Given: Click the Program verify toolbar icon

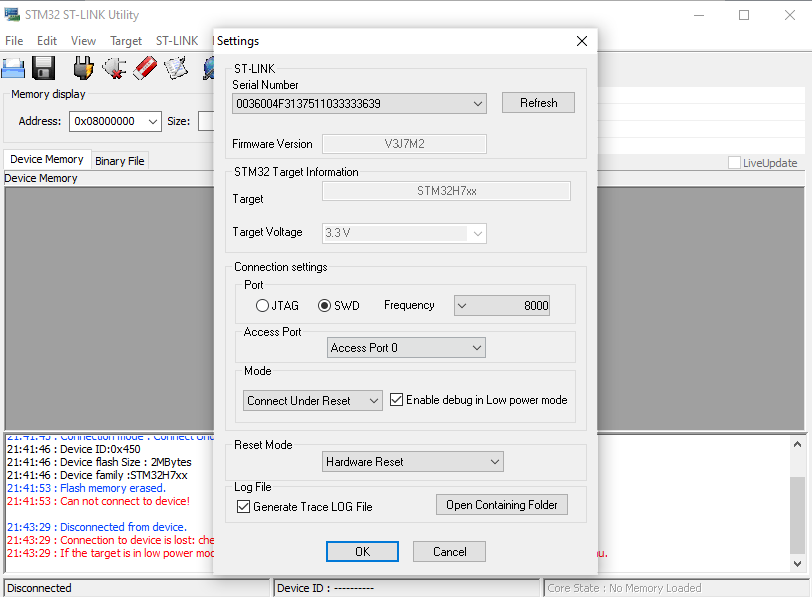Looking at the screenshot, I should [176, 68].
